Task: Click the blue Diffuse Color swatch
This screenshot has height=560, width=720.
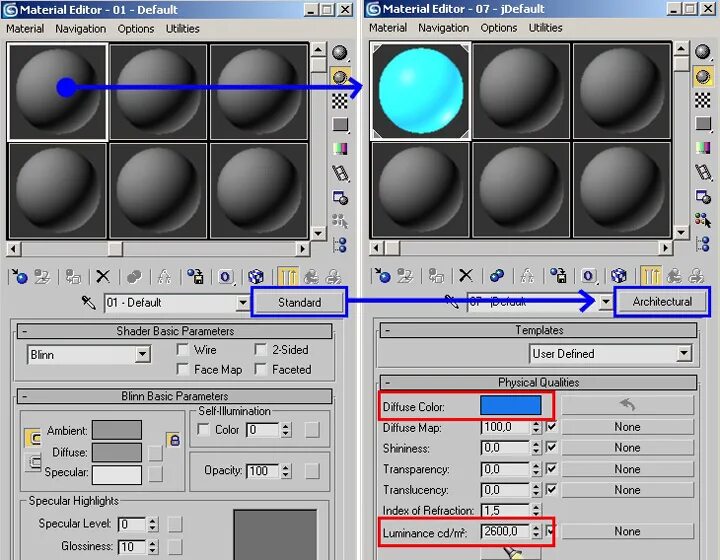Action: click(510, 406)
